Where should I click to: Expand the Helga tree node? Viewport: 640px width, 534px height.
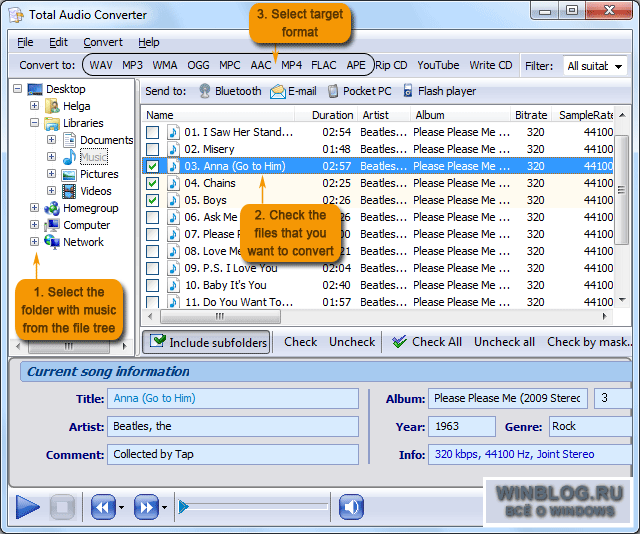click(x=34, y=106)
